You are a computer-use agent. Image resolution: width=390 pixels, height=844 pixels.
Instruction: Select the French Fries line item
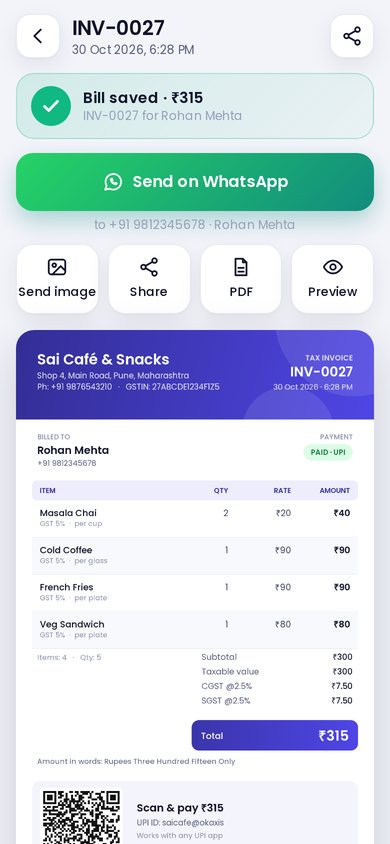point(195,592)
